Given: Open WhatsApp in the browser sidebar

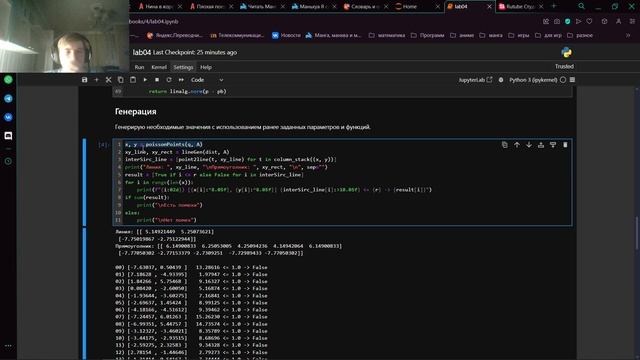Looking at the screenshot, I should coord(8,80).
